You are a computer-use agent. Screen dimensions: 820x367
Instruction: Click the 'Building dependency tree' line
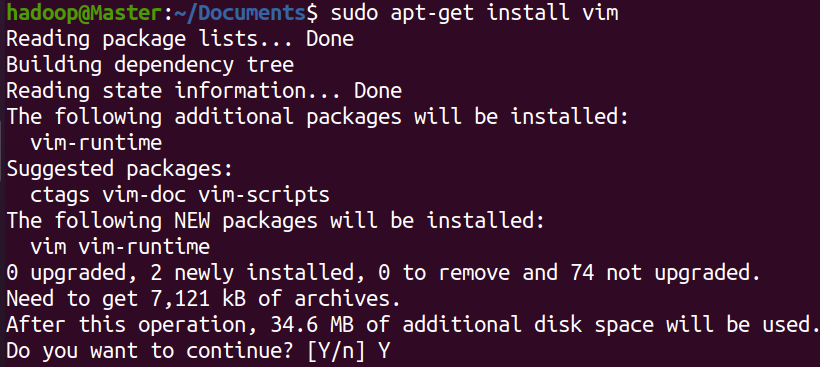coord(150,65)
